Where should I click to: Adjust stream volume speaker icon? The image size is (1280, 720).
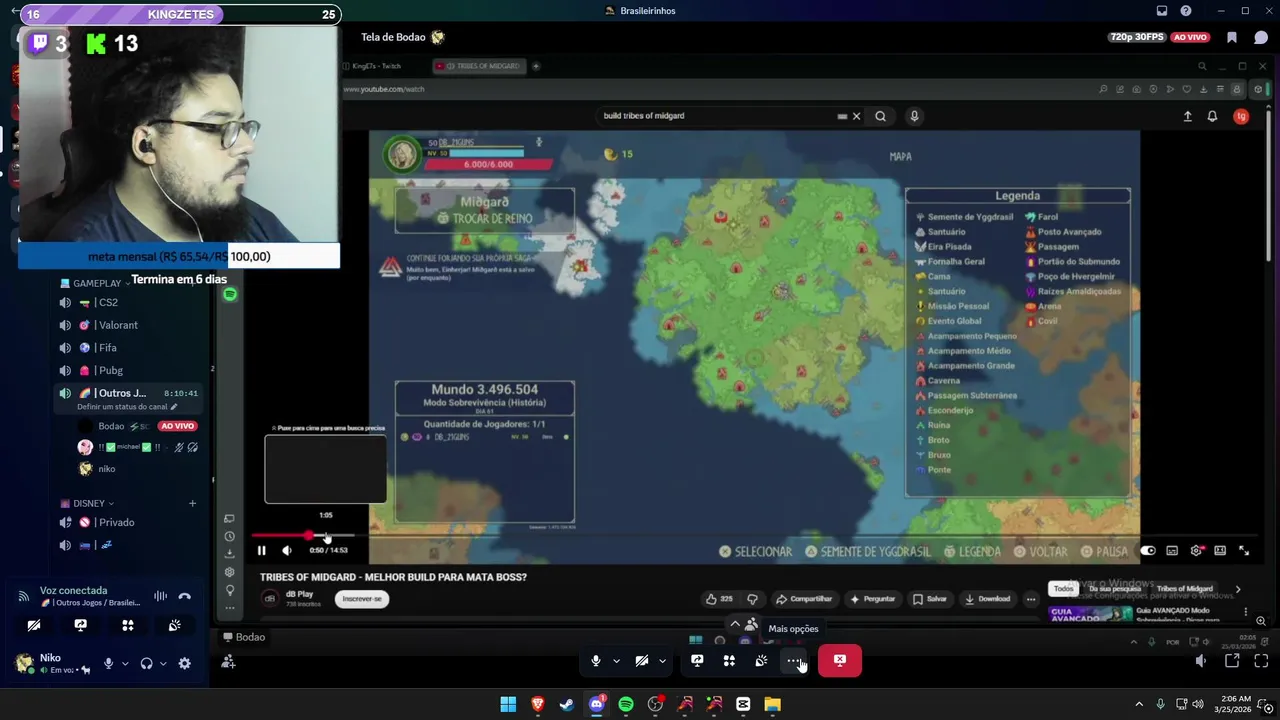(x=1201, y=661)
